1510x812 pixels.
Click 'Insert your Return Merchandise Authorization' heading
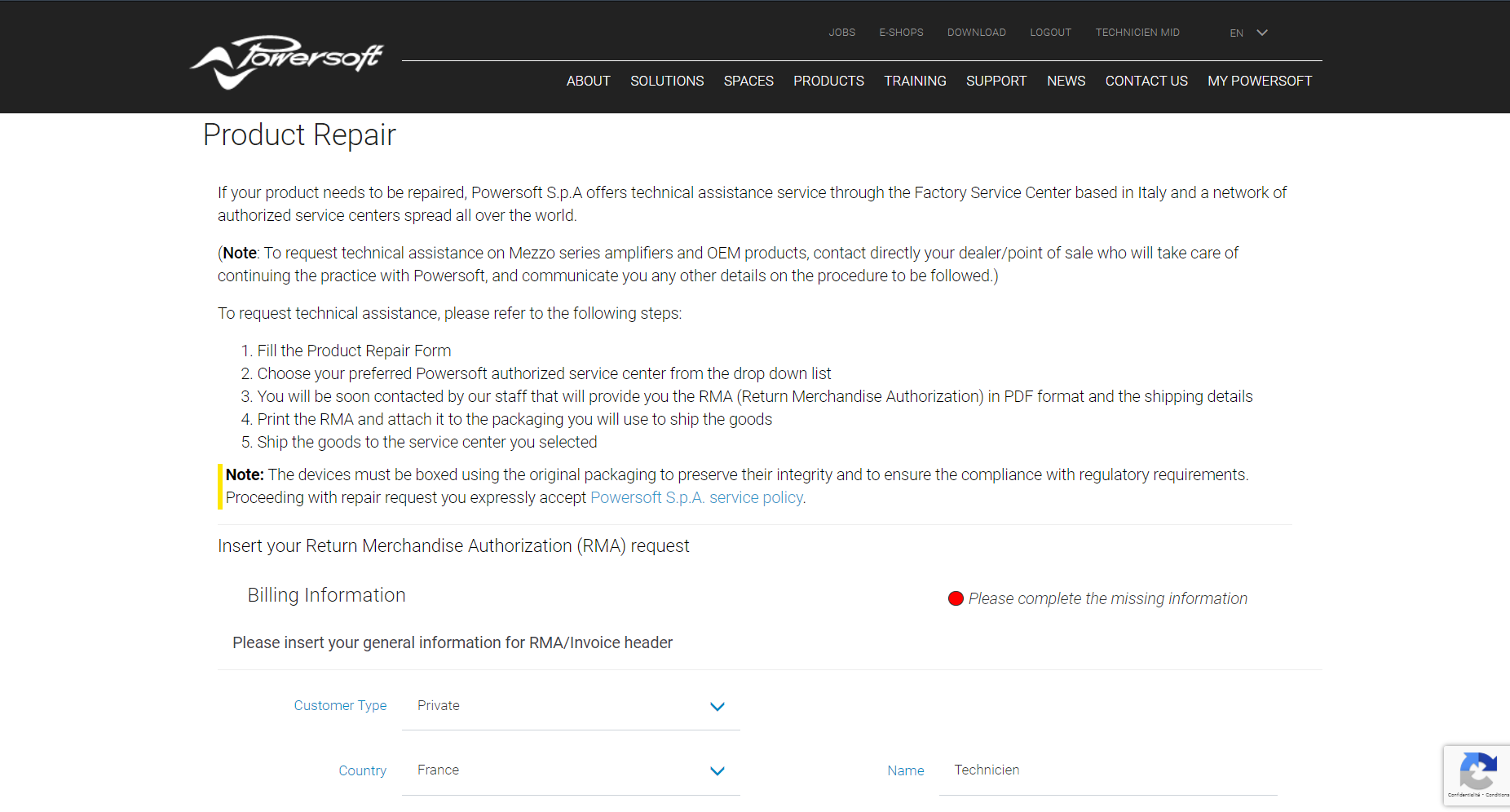(x=453, y=546)
